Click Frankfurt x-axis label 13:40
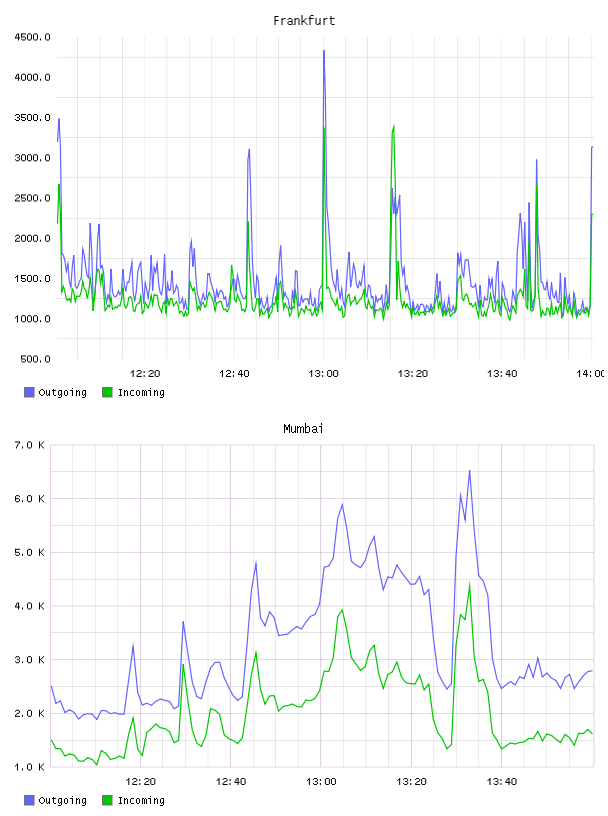The image size is (608, 816). coord(502,374)
